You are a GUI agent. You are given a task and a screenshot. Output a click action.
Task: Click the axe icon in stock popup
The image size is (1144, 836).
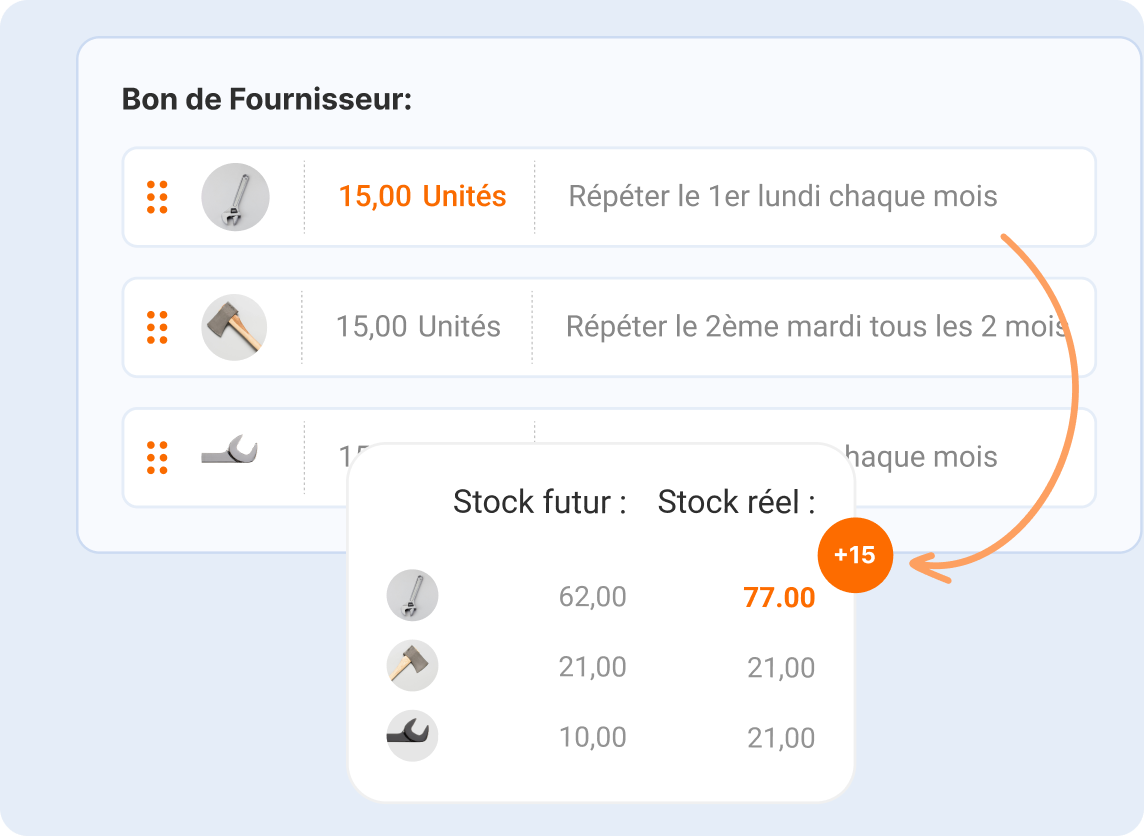coord(412,666)
